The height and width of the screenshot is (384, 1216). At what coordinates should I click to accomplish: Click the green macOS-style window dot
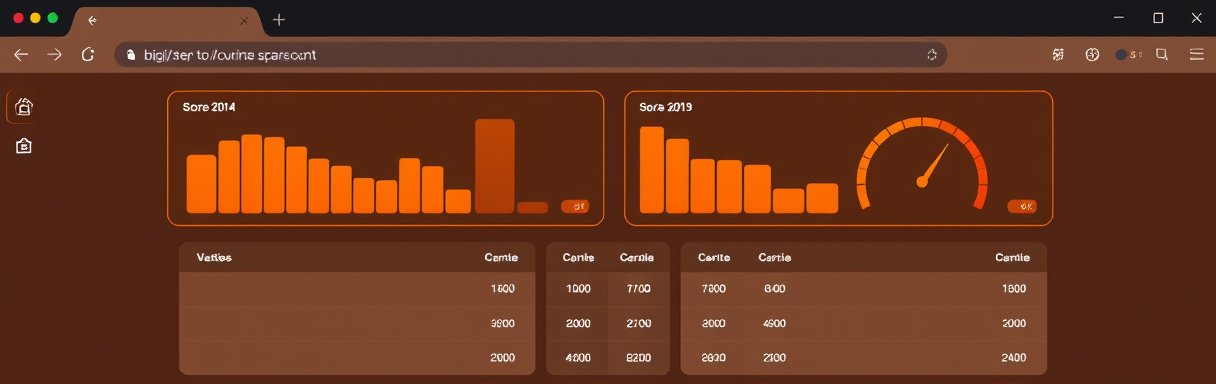tap(52, 18)
